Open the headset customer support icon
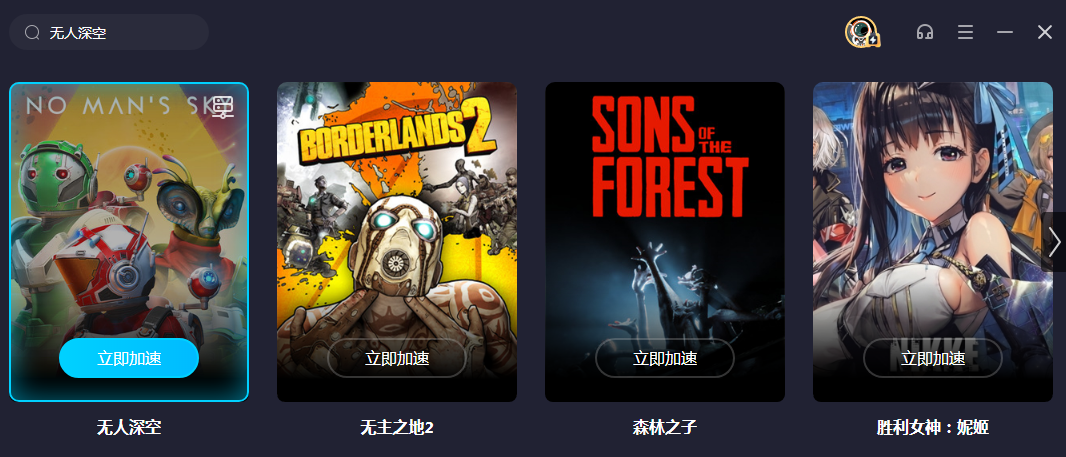 (925, 32)
